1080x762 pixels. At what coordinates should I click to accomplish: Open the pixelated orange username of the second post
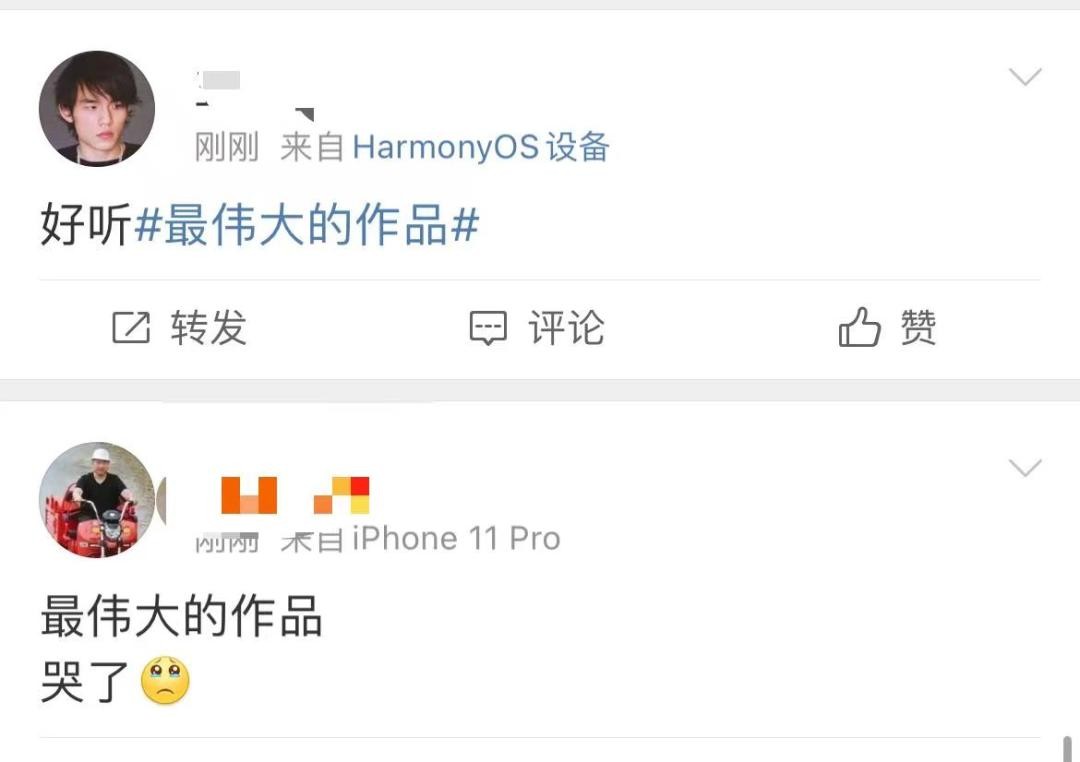coord(295,495)
